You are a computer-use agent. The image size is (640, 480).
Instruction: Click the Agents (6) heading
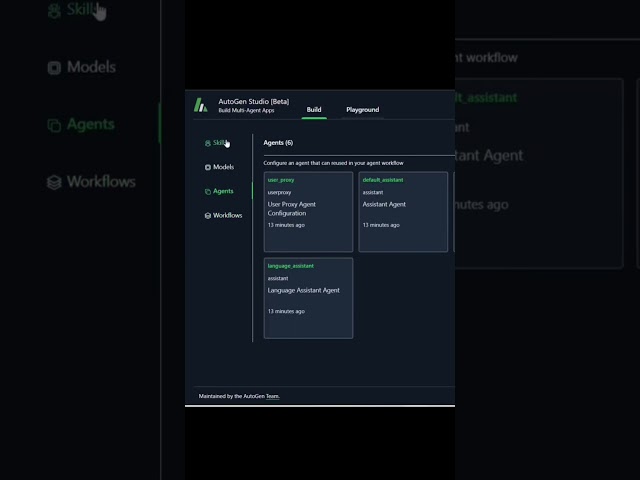click(278, 142)
